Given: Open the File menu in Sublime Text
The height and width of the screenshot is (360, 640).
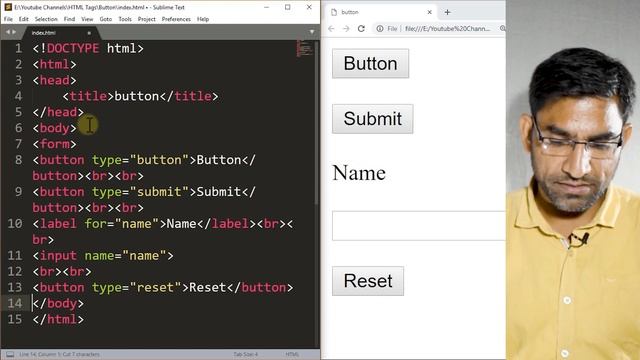Looking at the screenshot, I should click(x=8, y=19).
